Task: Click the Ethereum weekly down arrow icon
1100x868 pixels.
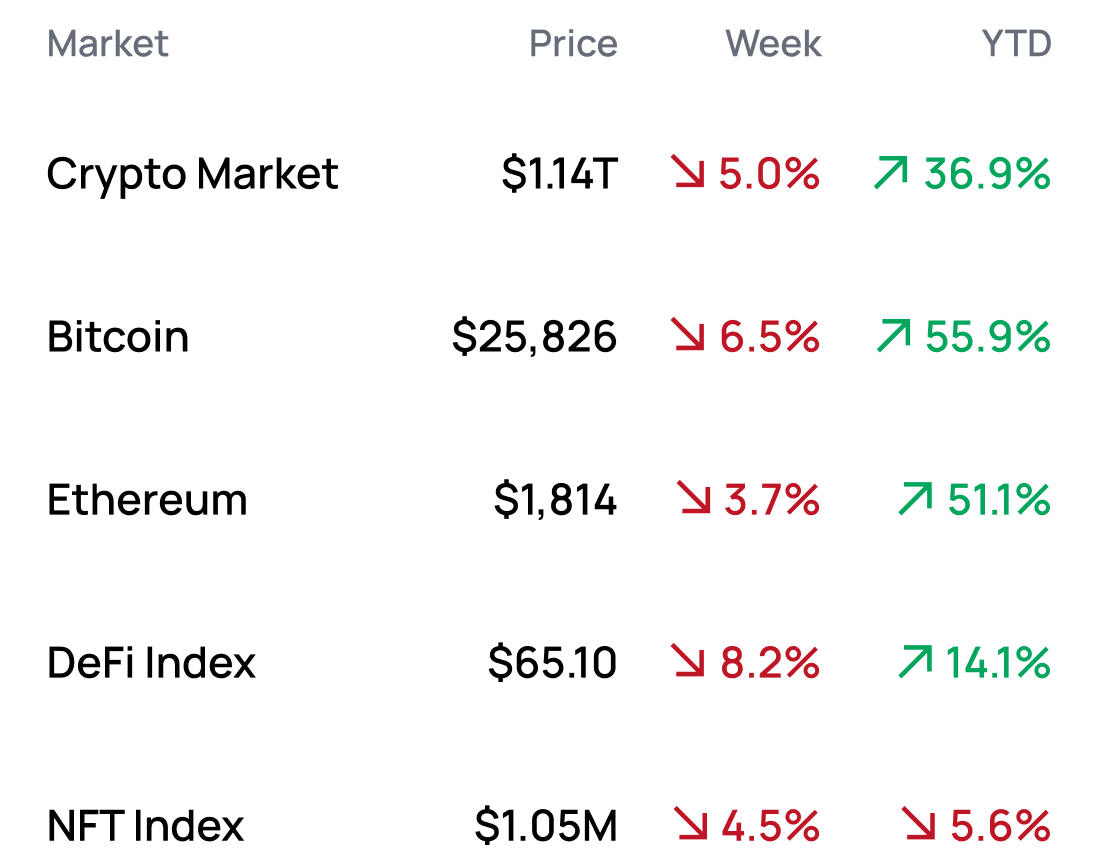Action: coord(693,500)
